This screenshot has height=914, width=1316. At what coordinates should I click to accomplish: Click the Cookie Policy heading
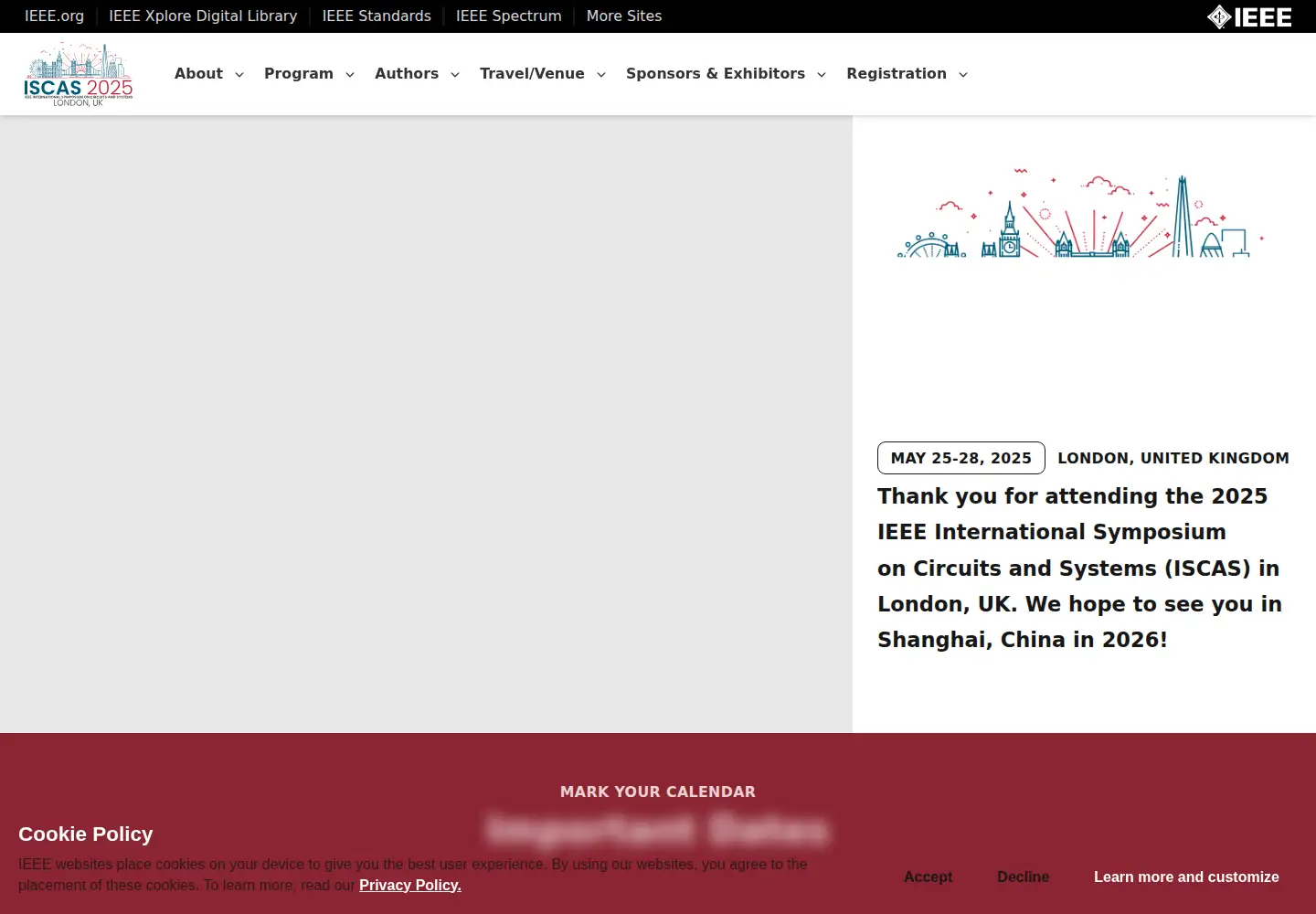tap(86, 834)
